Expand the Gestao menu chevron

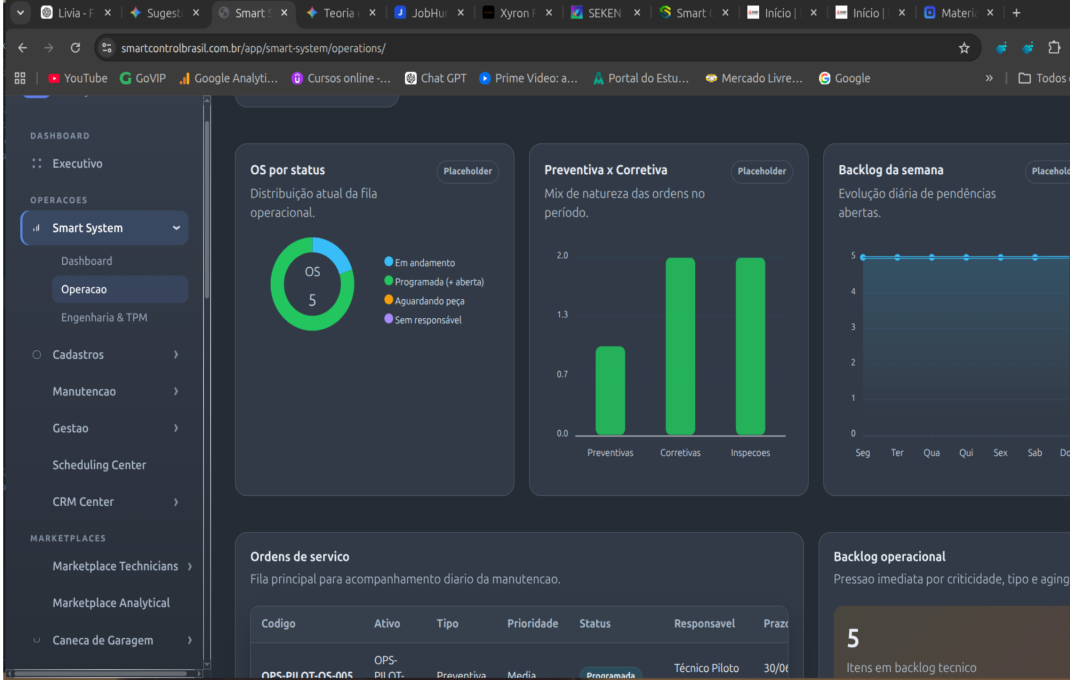pyautogui.click(x=176, y=428)
